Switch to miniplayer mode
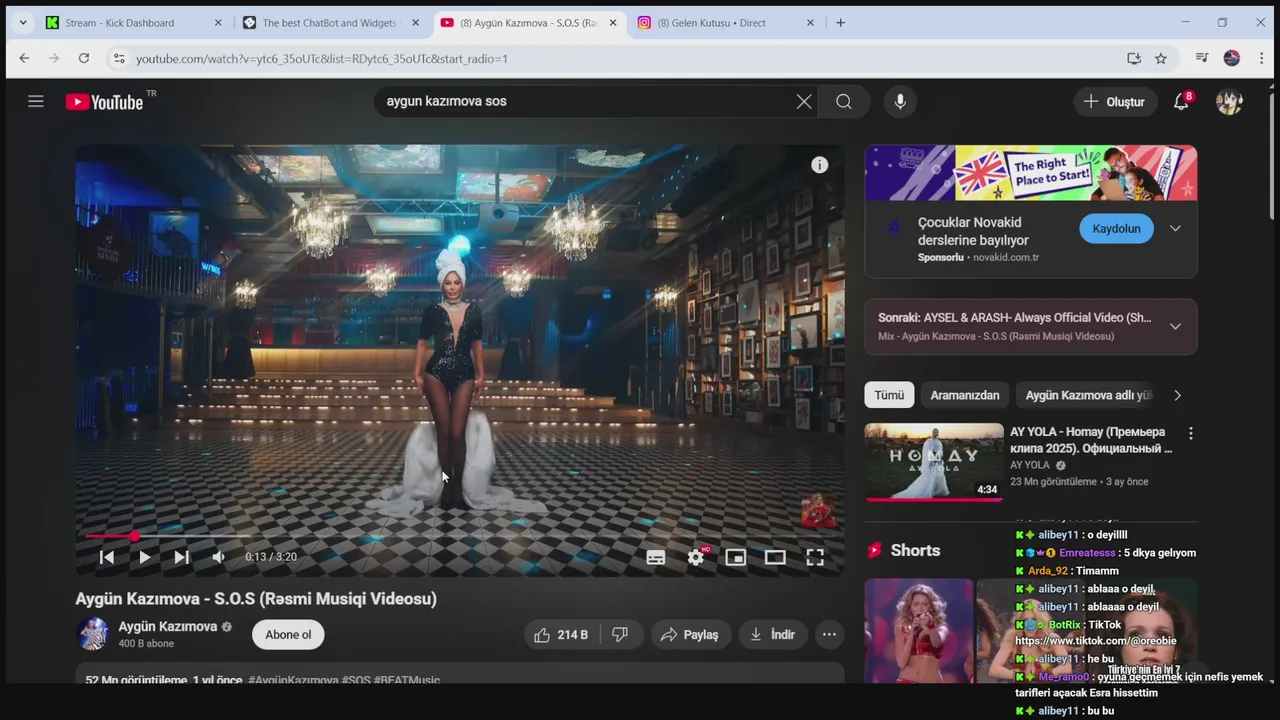The image size is (1280, 720). [736, 557]
